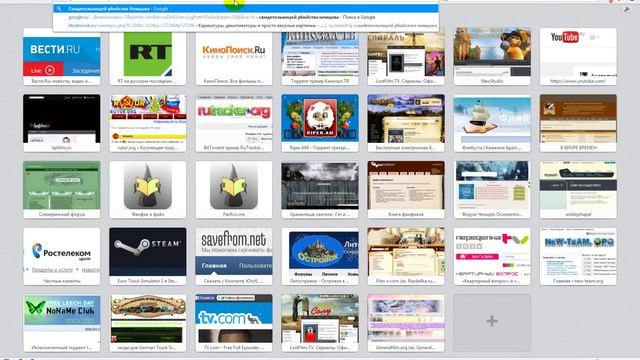Open the bjpfilms.tv dark tile
Screen dimensions: 640x360
click(x=62, y=123)
